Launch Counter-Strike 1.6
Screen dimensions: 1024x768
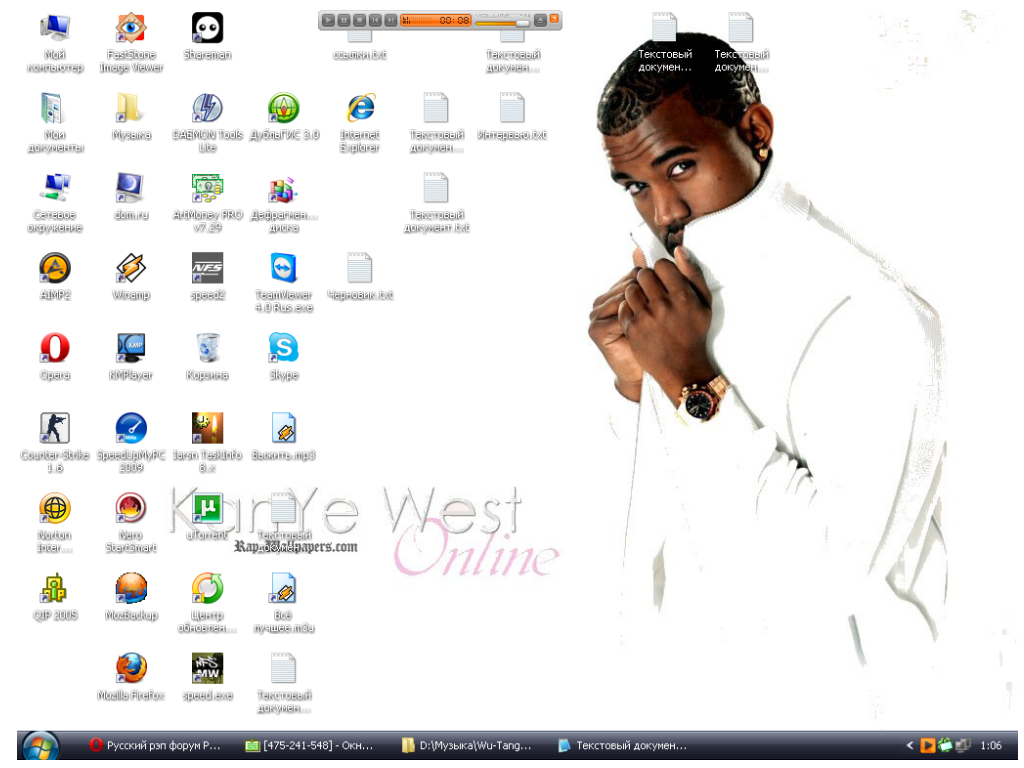click(x=55, y=443)
